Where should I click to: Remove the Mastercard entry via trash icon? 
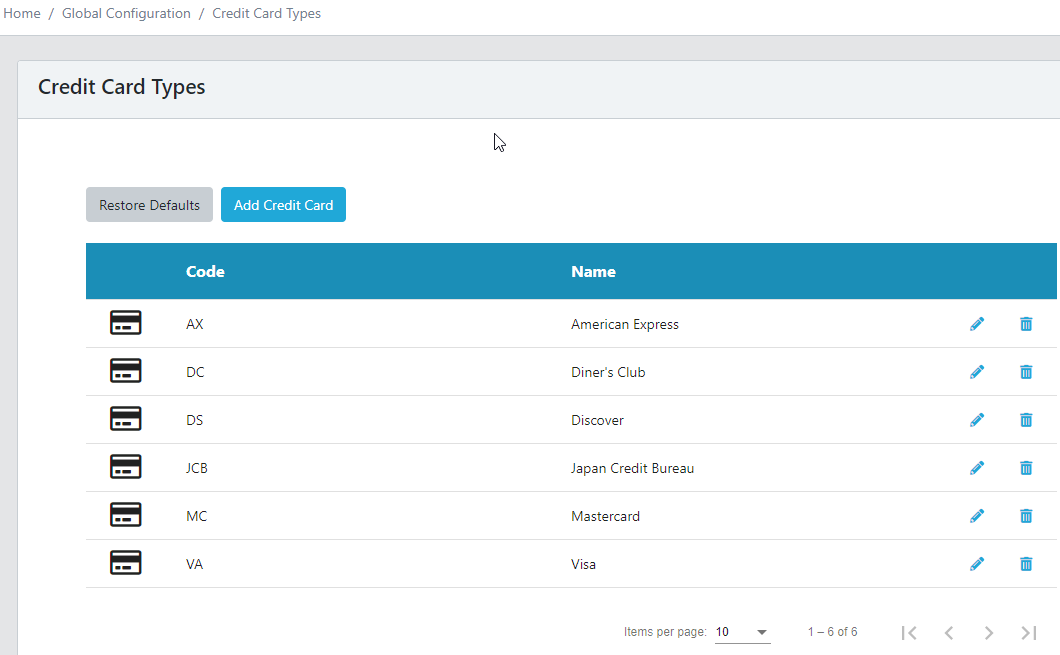1025,516
